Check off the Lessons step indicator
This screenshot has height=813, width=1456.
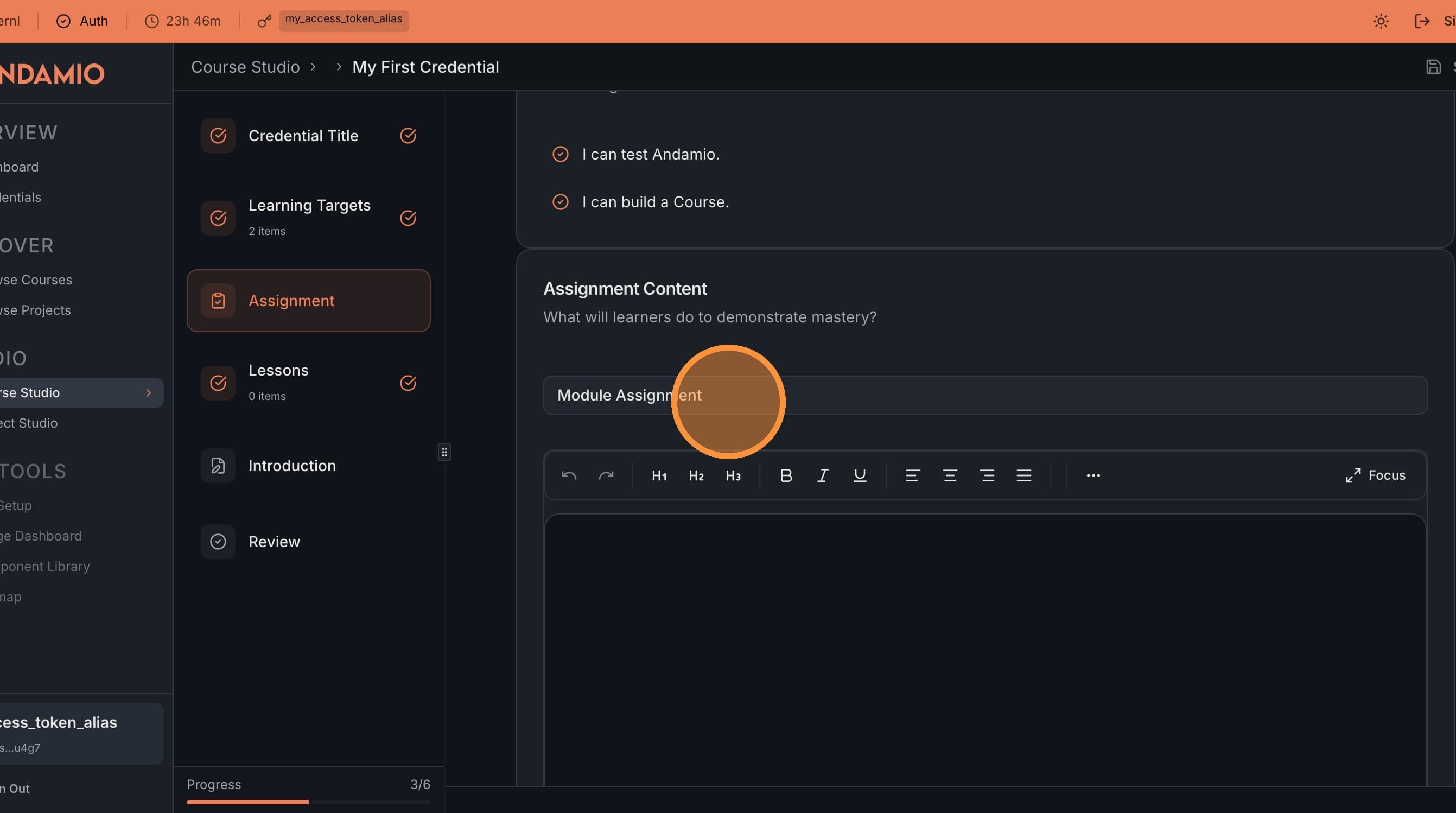[408, 383]
